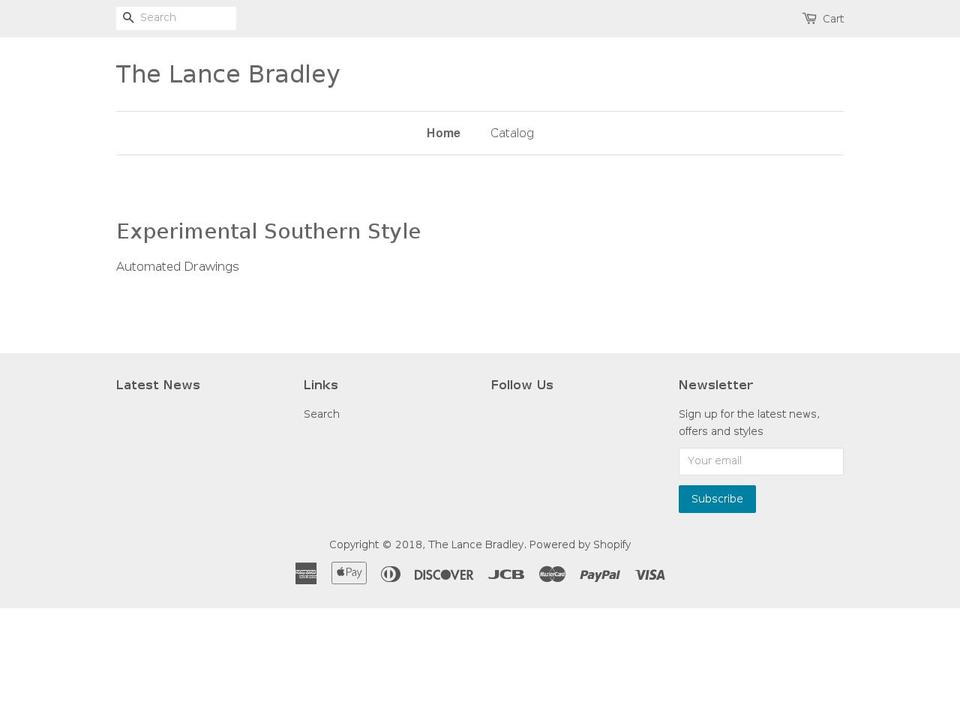Click the Apple Pay payment icon

point(349,573)
